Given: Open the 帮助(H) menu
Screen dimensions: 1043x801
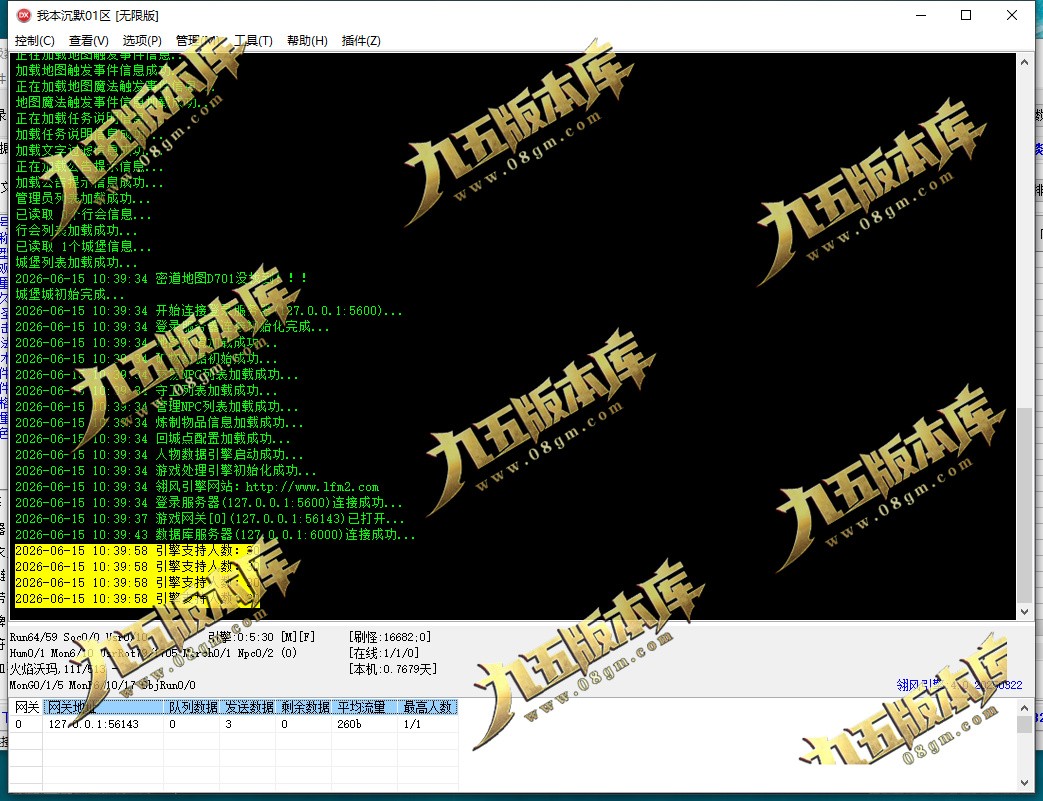Looking at the screenshot, I should [x=307, y=41].
